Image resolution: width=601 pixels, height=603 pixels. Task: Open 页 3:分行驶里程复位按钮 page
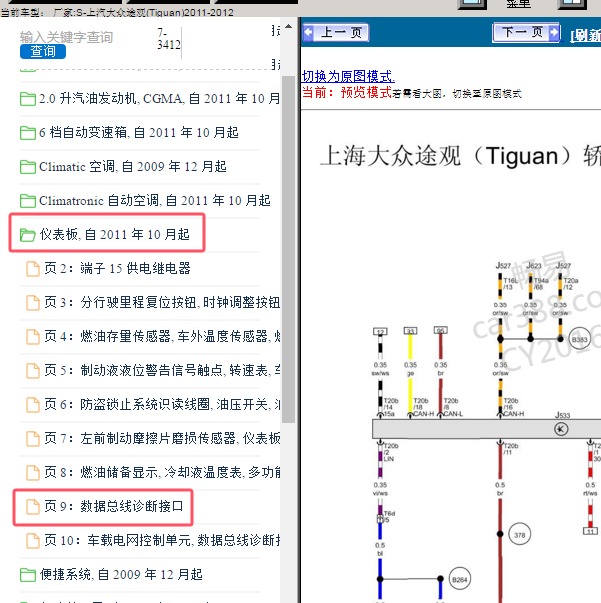pos(162,302)
